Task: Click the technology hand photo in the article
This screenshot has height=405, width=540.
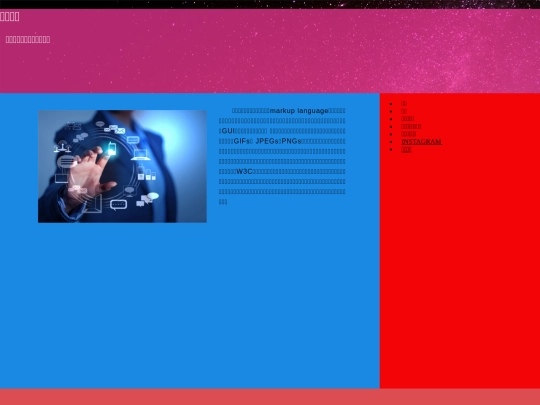Action: [122, 166]
